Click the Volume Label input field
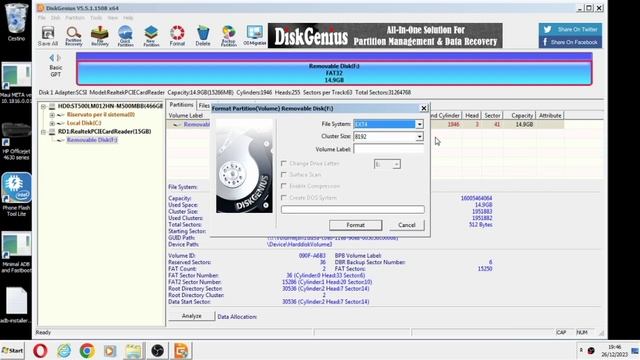This screenshot has height=360, width=640. [389, 149]
